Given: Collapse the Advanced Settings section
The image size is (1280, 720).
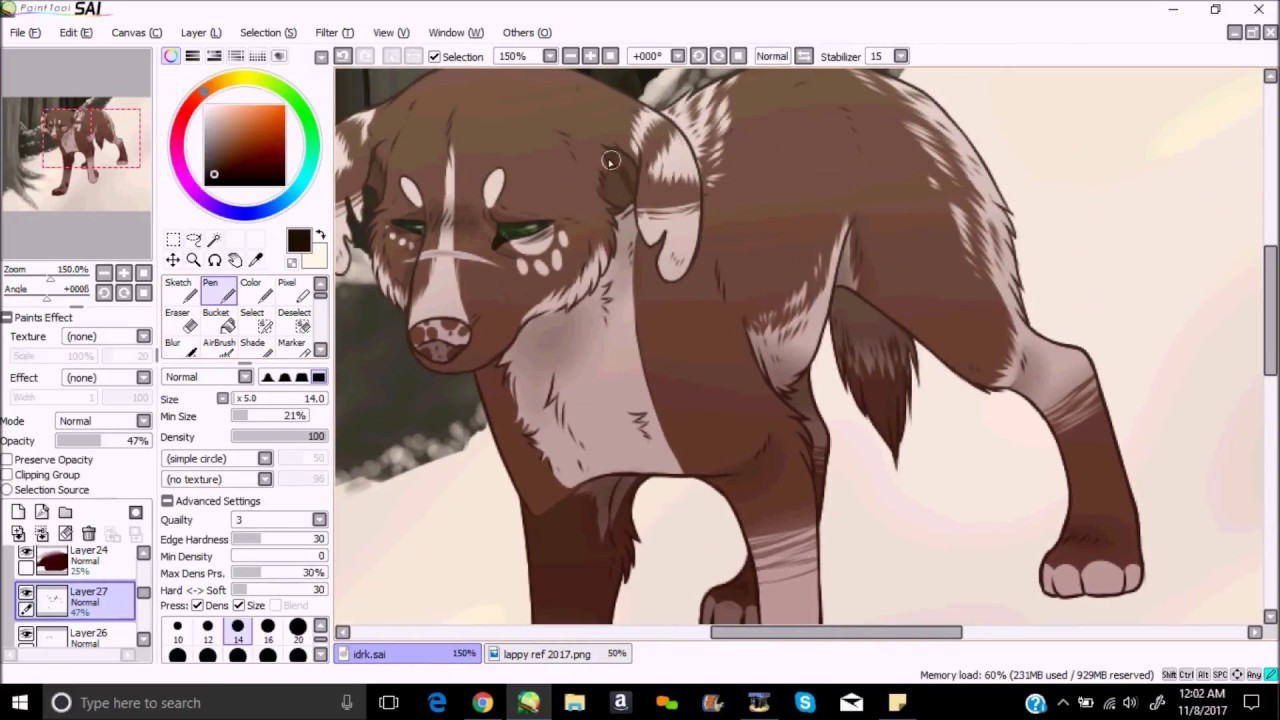Looking at the screenshot, I should click(x=167, y=501).
